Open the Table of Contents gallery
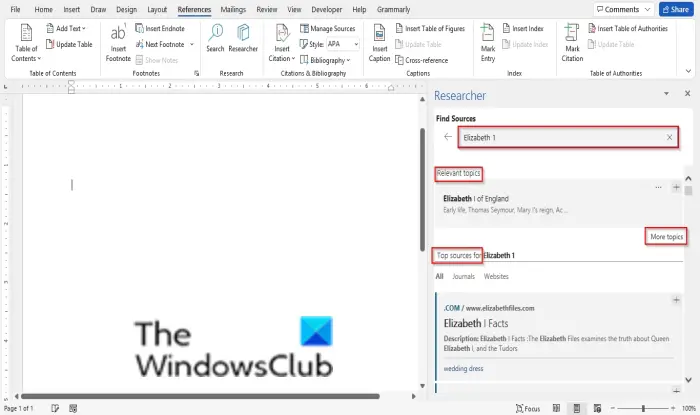Image resolution: width=700 pixels, height=415 pixels. point(26,43)
